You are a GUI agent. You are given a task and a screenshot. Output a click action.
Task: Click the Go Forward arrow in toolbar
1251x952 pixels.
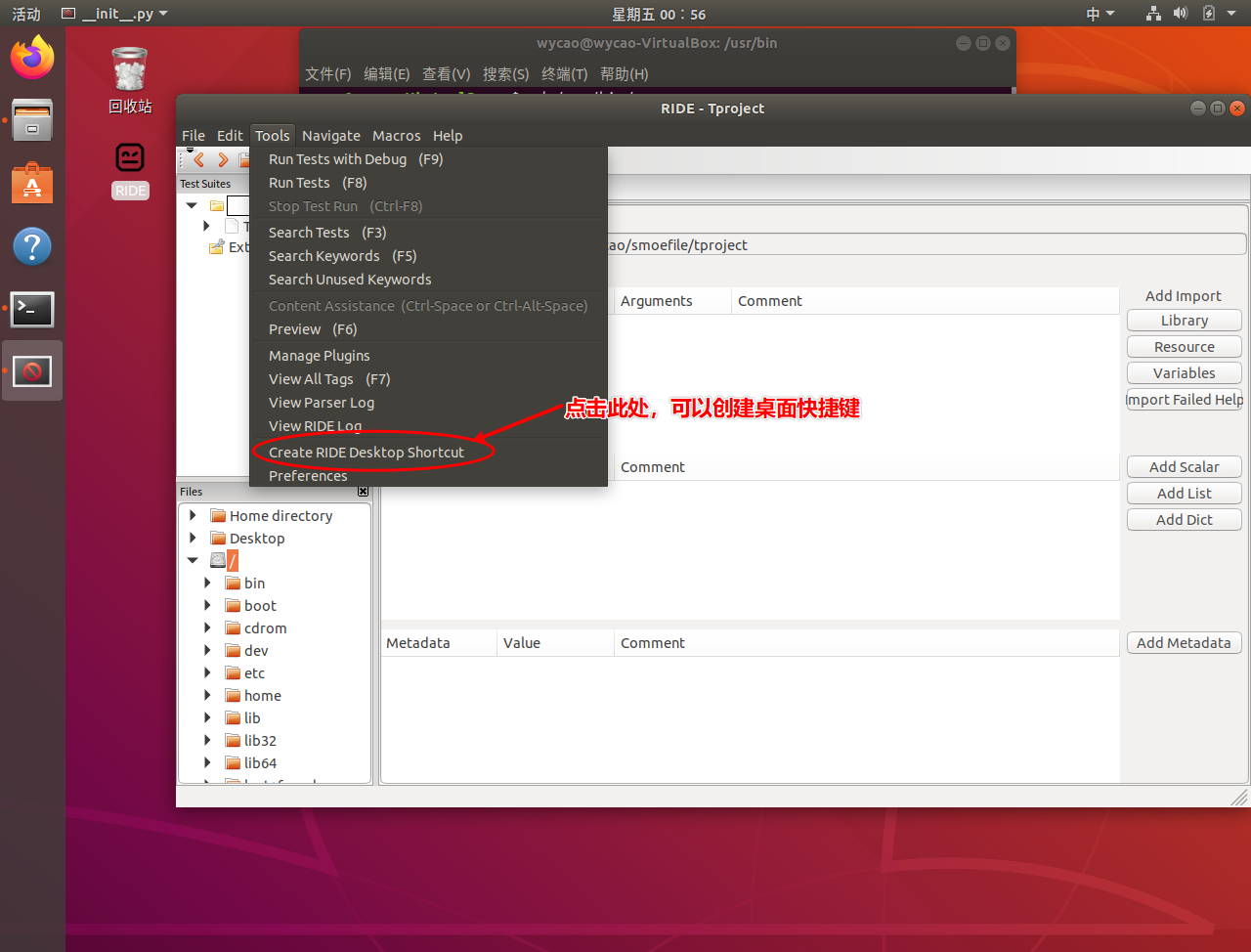coord(223,160)
